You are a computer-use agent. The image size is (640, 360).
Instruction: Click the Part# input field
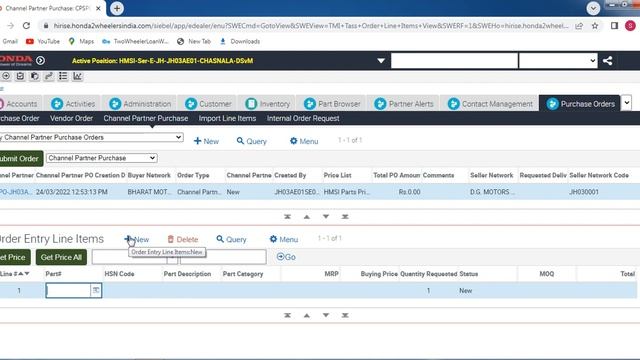coord(68,290)
